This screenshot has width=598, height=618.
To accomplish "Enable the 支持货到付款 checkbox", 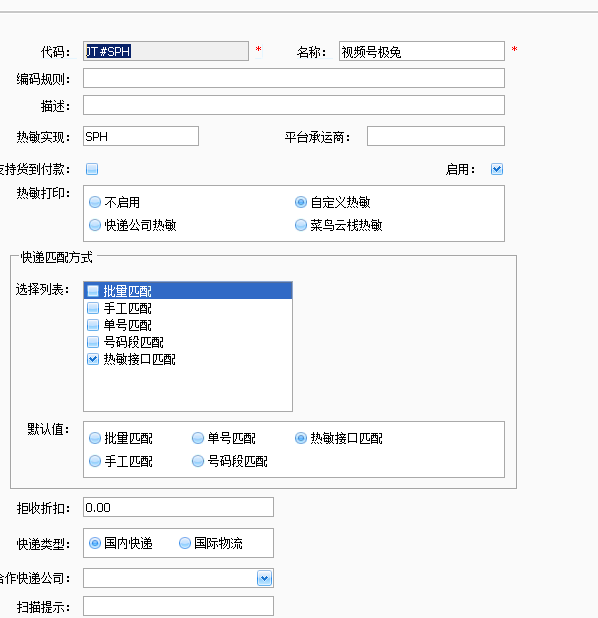I will 92,169.
